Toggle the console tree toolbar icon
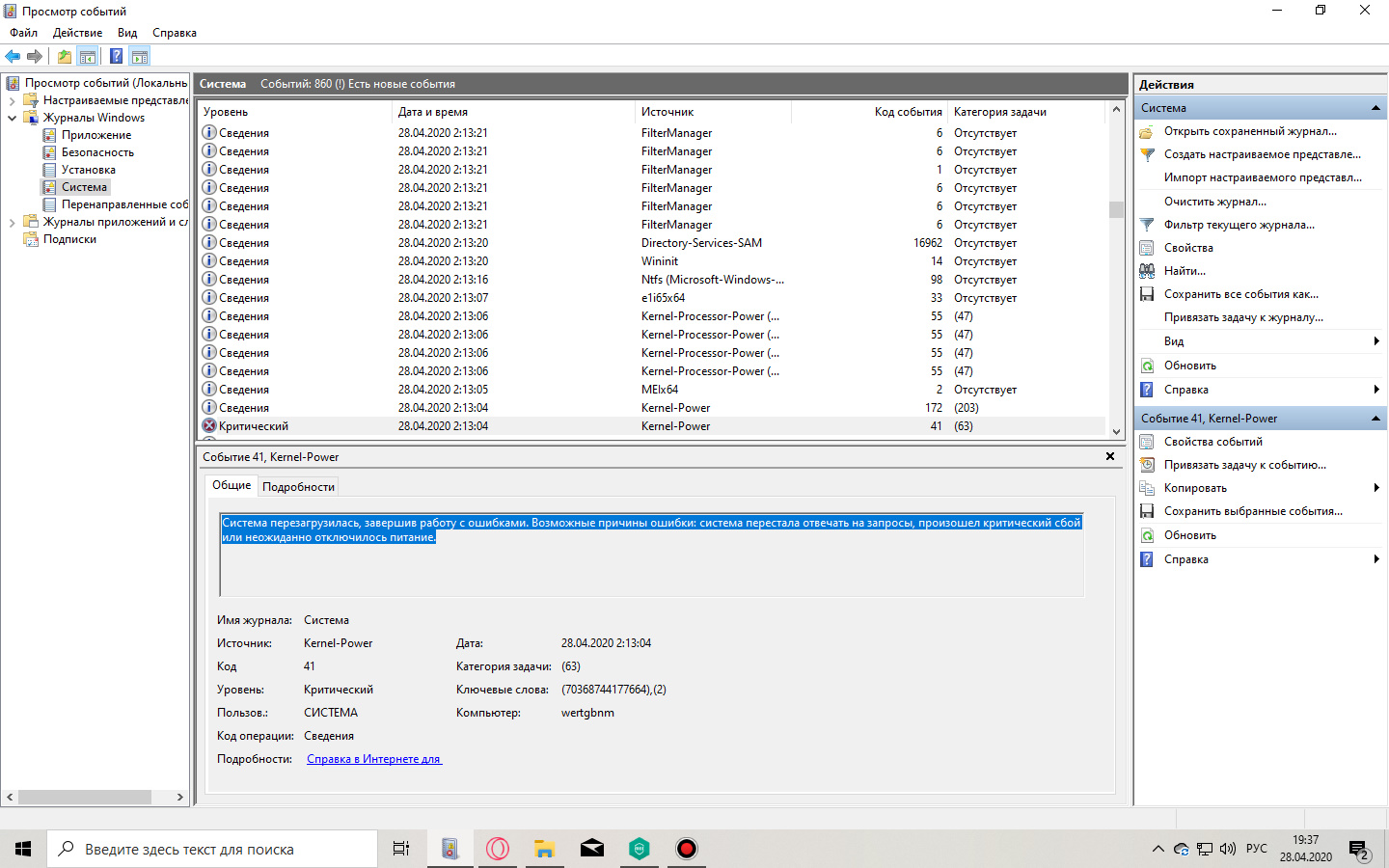The height and width of the screenshot is (868, 1389). tap(88, 56)
